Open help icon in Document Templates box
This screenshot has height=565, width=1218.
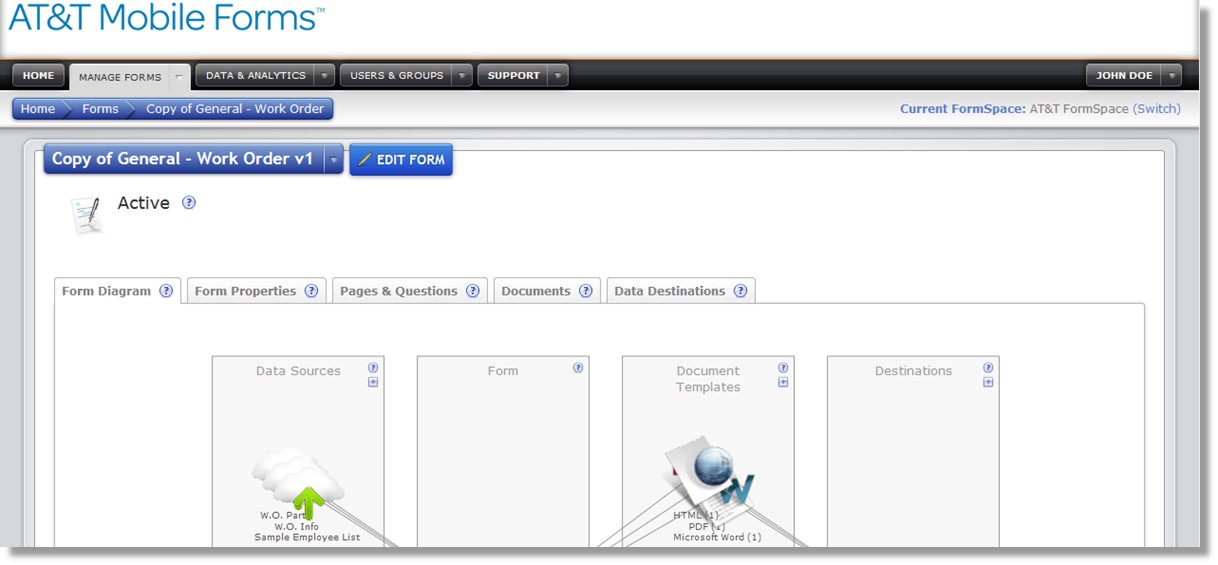click(x=783, y=368)
